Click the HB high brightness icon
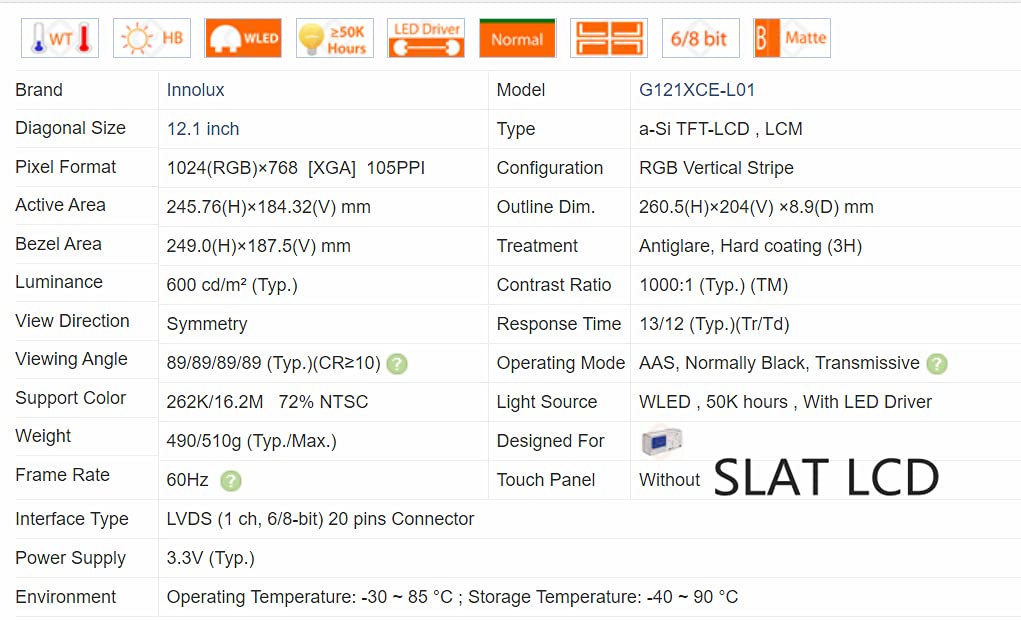 [x=152, y=38]
